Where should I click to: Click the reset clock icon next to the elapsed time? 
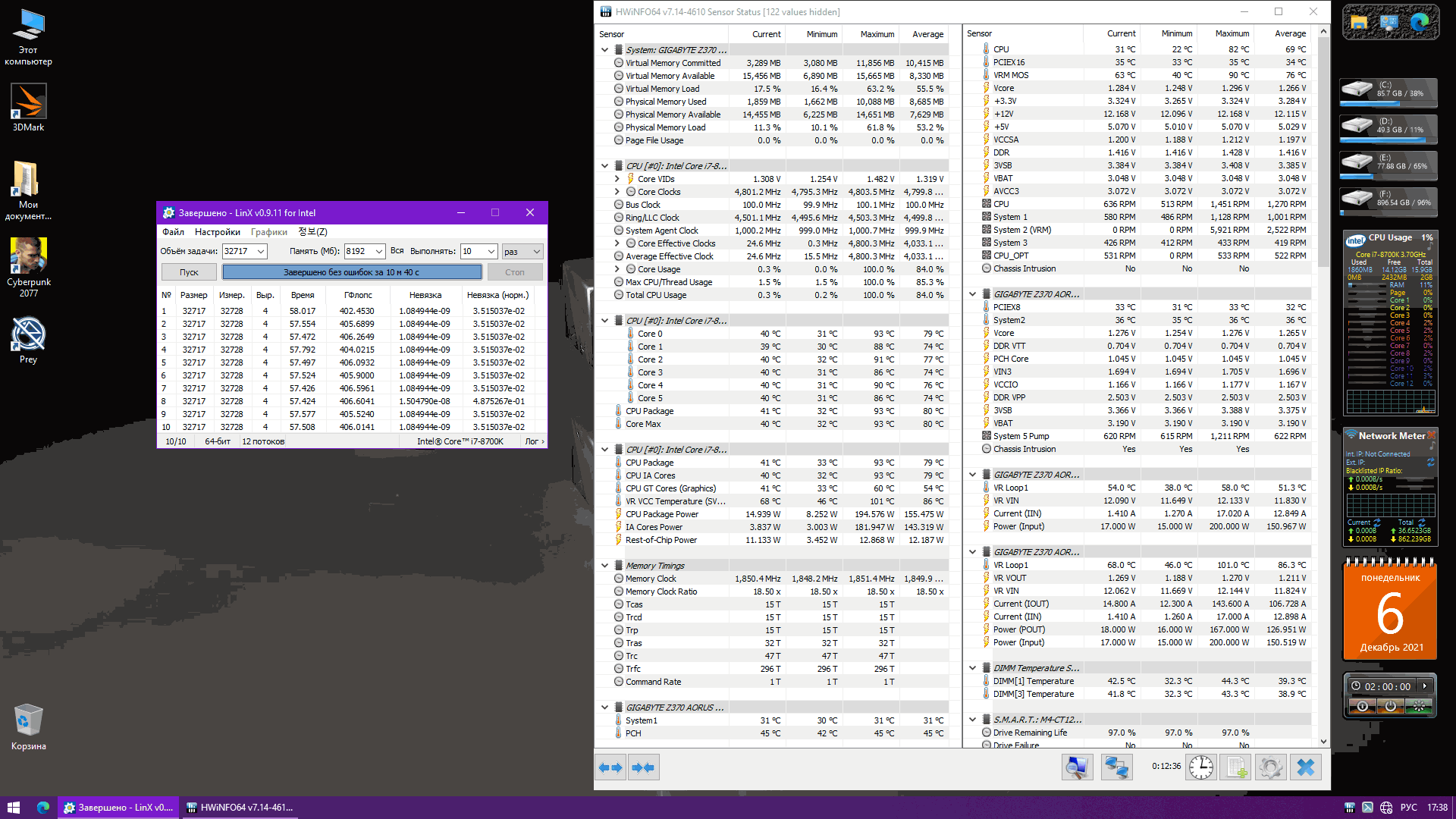tap(1200, 767)
